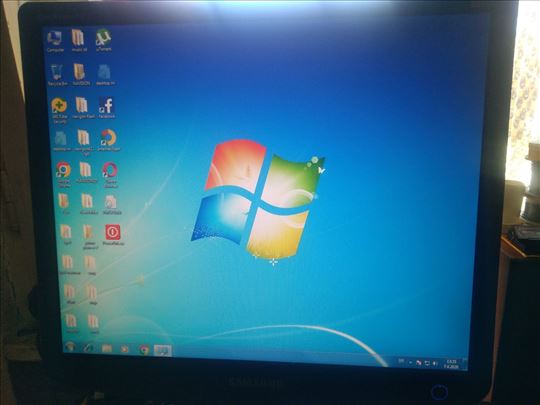The width and height of the screenshot is (540, 405).
Task: Open the file explorer folder in taskbar
Action: [x=107, y=349]
